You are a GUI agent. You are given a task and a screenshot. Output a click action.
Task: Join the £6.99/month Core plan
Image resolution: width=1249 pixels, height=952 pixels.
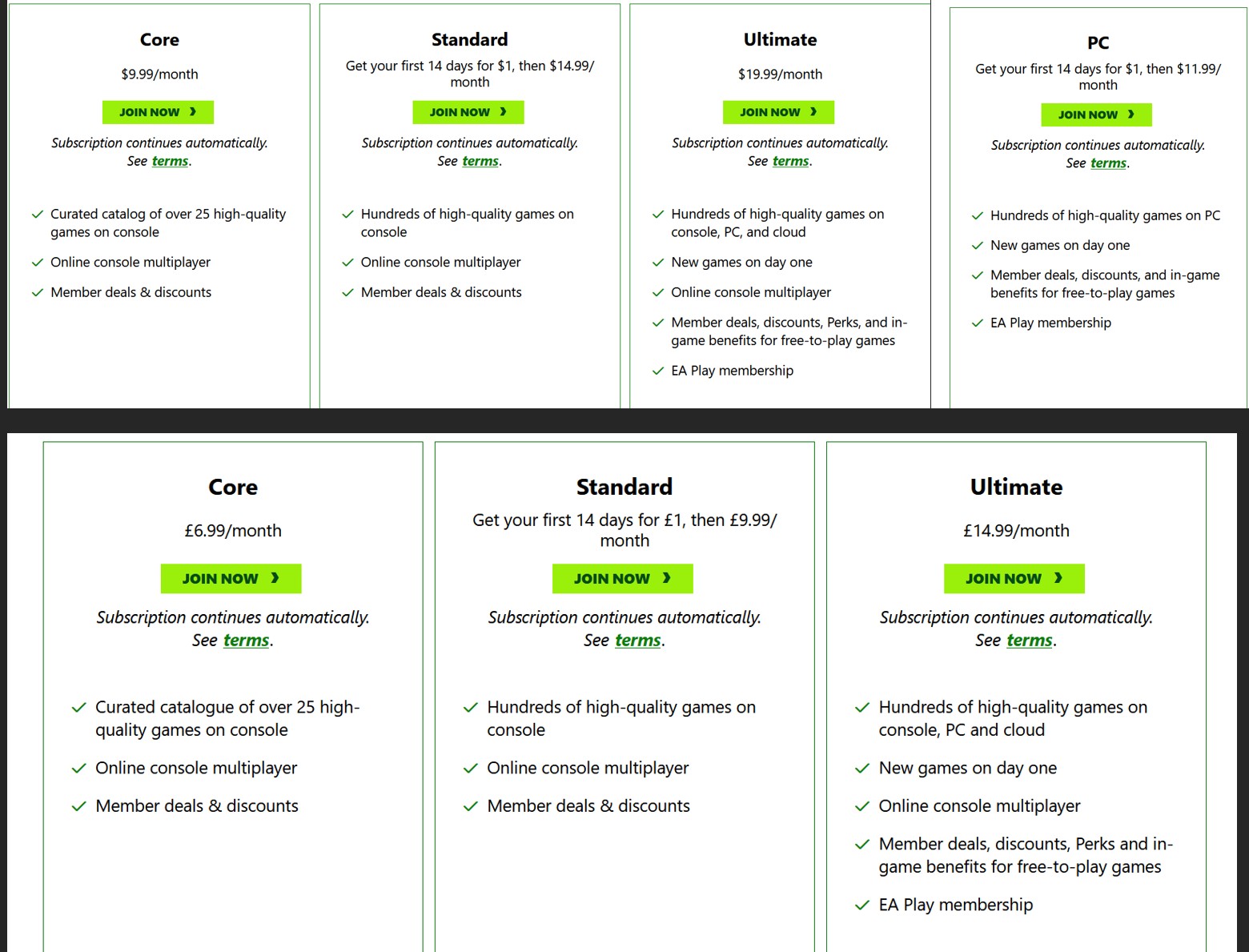point(231,578)
